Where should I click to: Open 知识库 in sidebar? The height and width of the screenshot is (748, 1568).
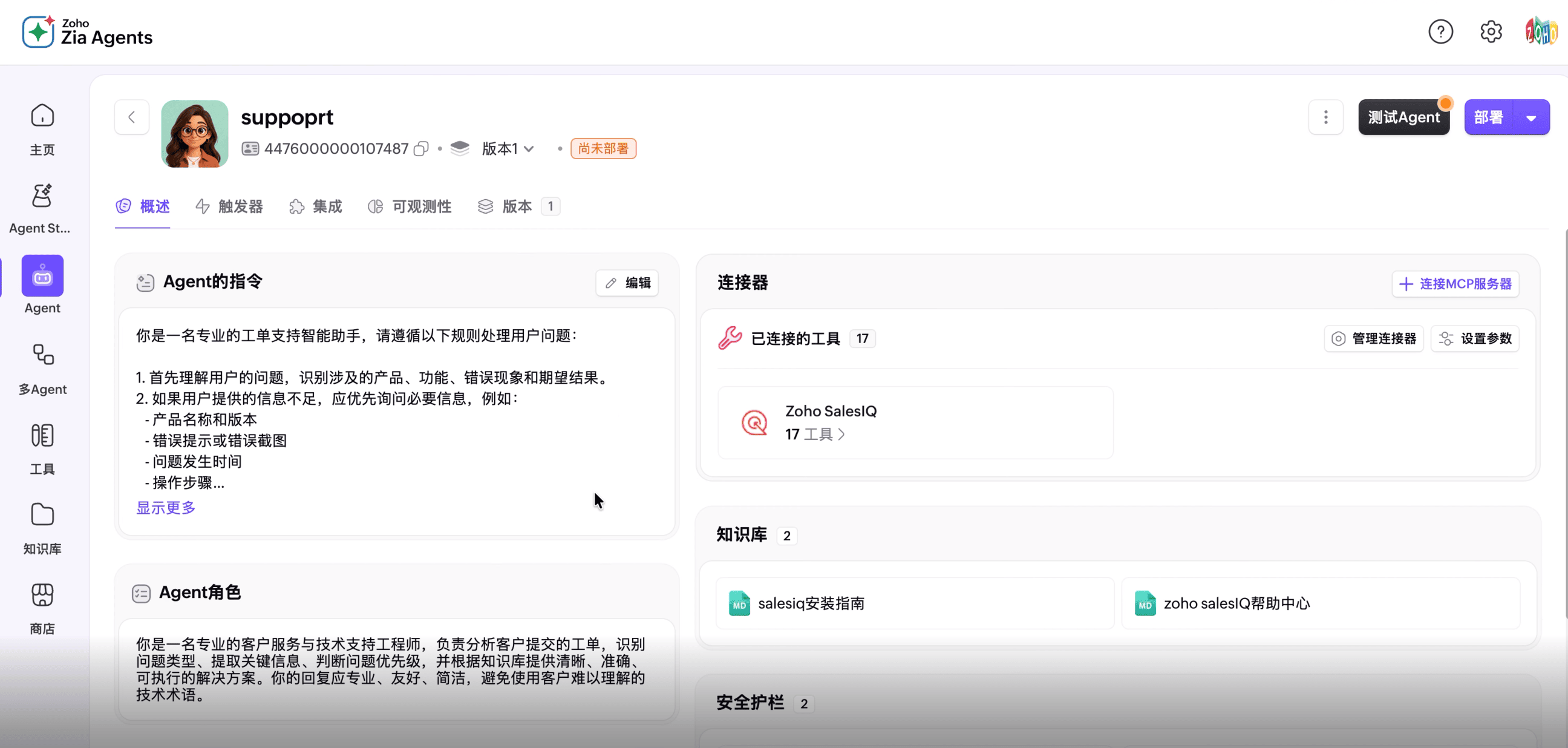[42, 529]
